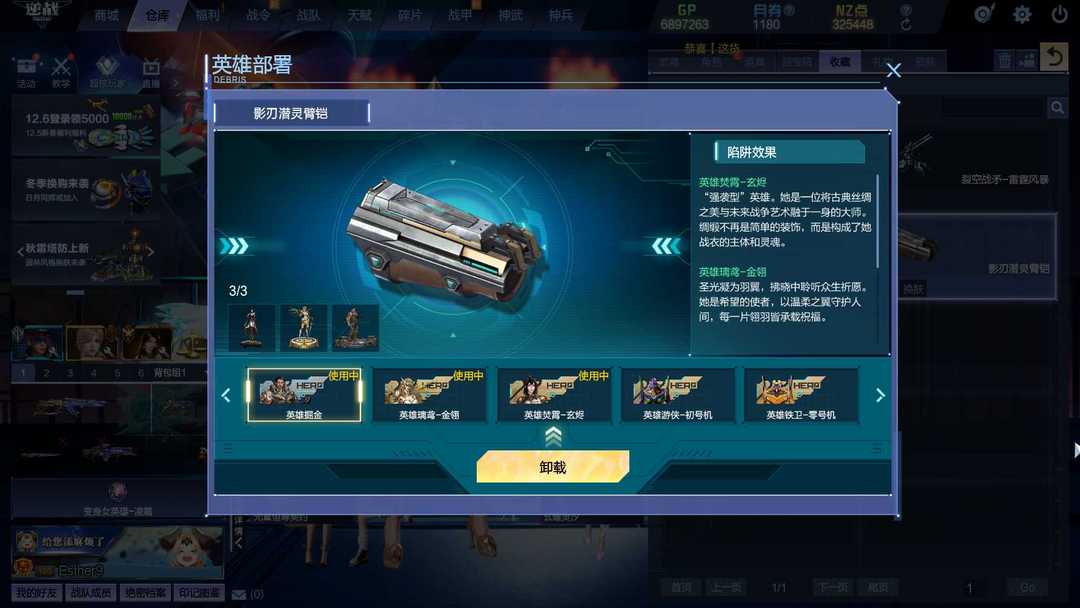Select the 英雄掘金 hero card
The height and width of the screenshot is (608, 1080).
pos(304,395)
